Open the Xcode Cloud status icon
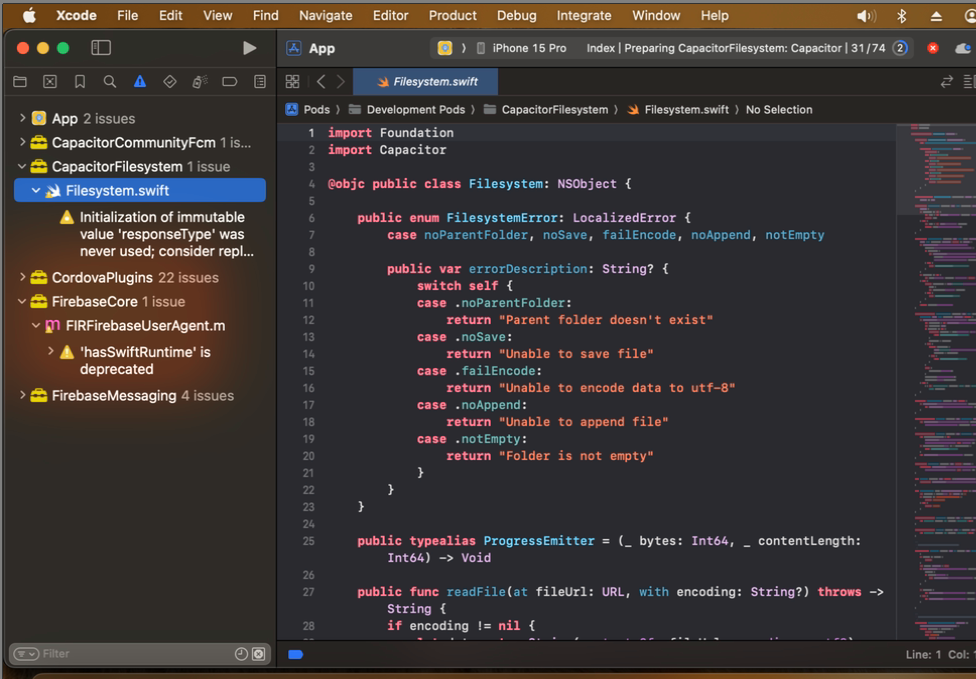976x679 pixels. click(x=964, y=48)
